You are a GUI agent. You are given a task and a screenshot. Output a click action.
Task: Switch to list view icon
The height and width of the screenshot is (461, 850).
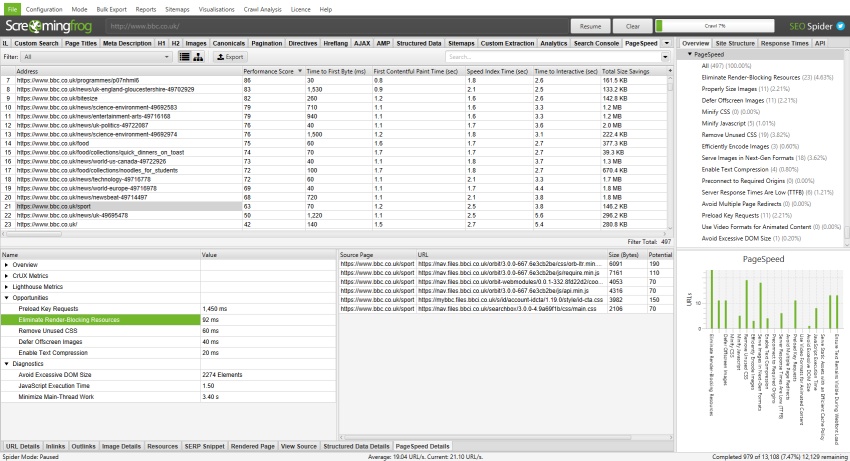(185, 57)
